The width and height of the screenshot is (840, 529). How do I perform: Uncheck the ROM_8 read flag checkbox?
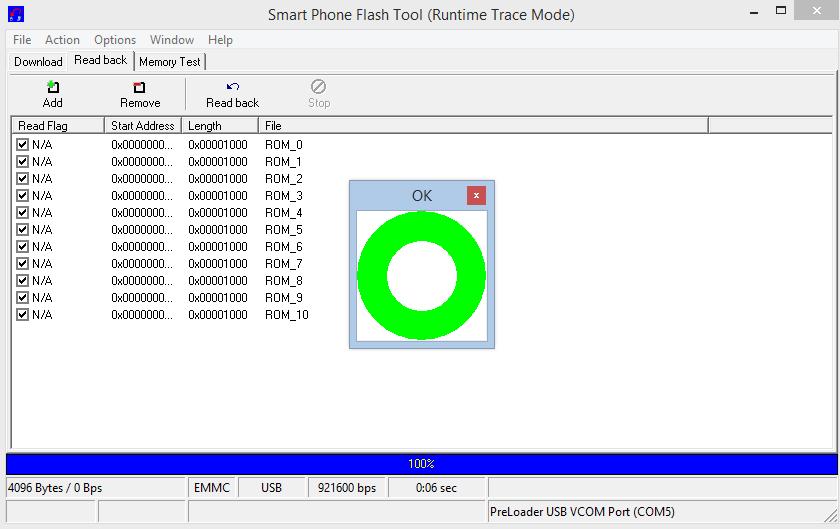[22, 280]
